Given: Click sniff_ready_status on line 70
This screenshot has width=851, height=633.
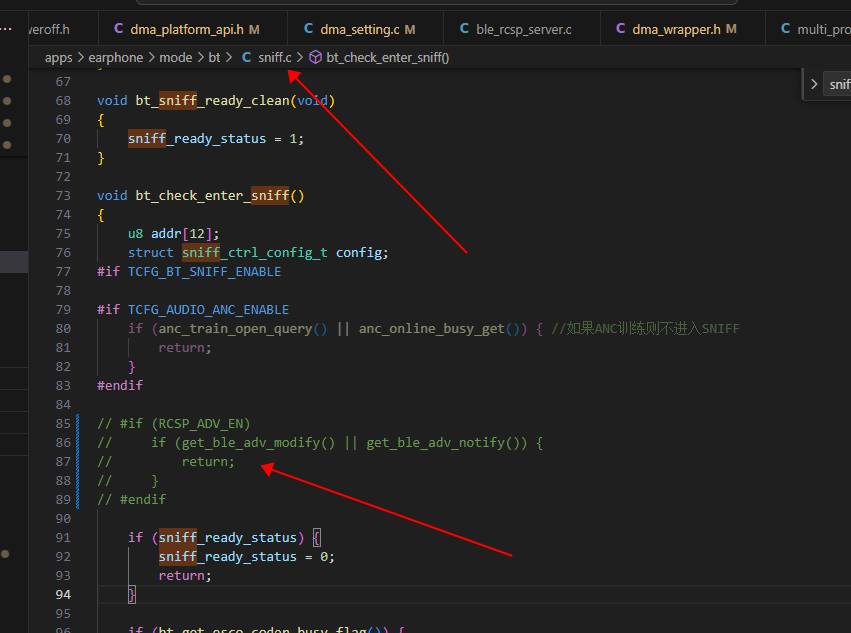Looking at the screenshot, I should click(197, 139).
